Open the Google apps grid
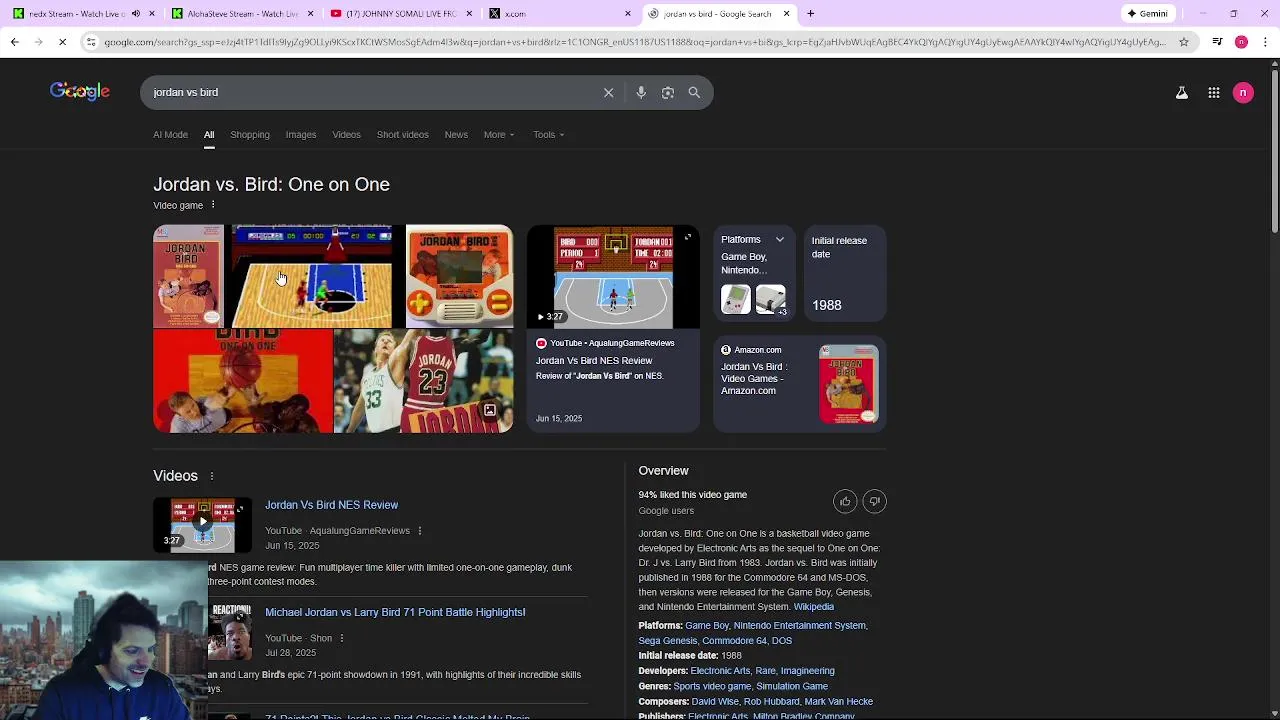Image resolution: width=1280 pixels, height=720 pixels. 1214,93
